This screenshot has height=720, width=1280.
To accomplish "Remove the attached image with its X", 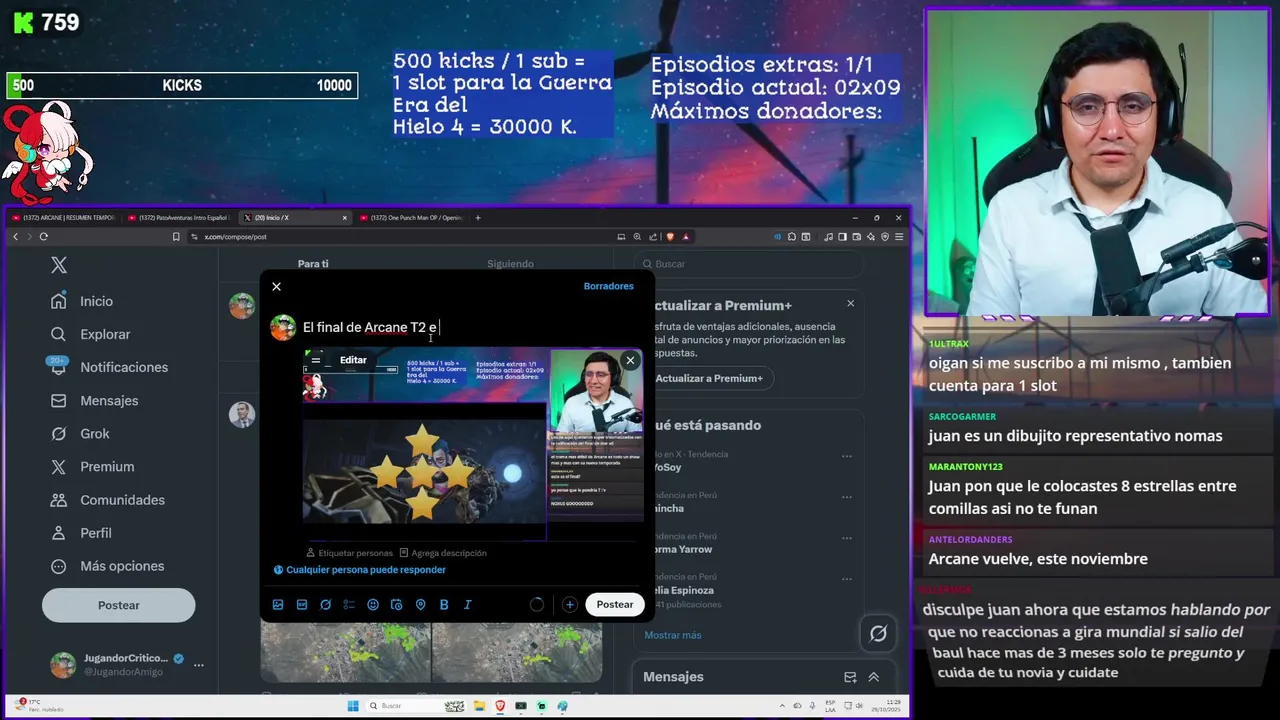I will click(630, 360).
